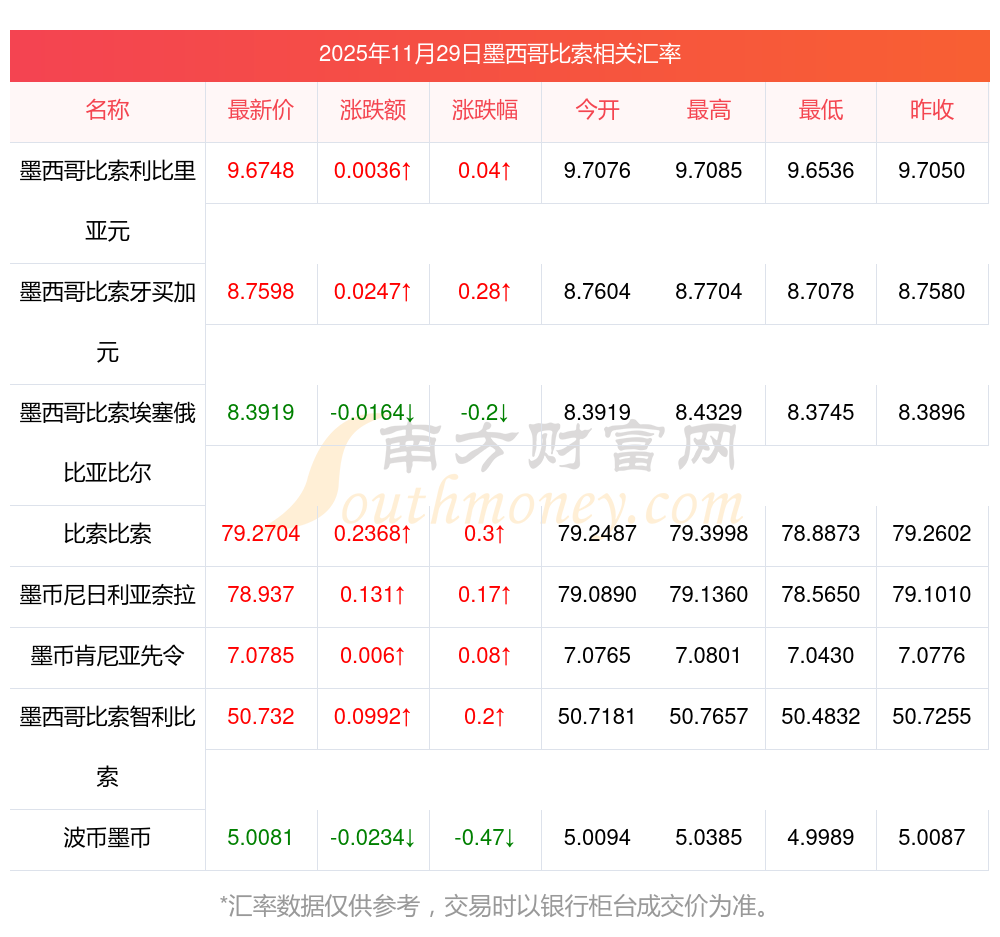1000x937 pixels.
Task: Click the 最低 column header
Action: click(821, 111)
